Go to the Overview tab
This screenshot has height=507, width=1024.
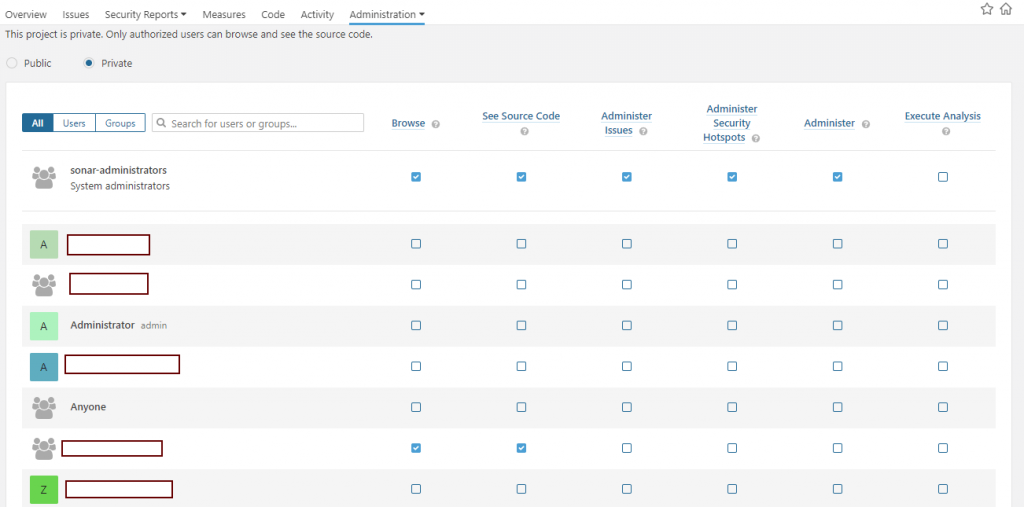click(26, 14)
